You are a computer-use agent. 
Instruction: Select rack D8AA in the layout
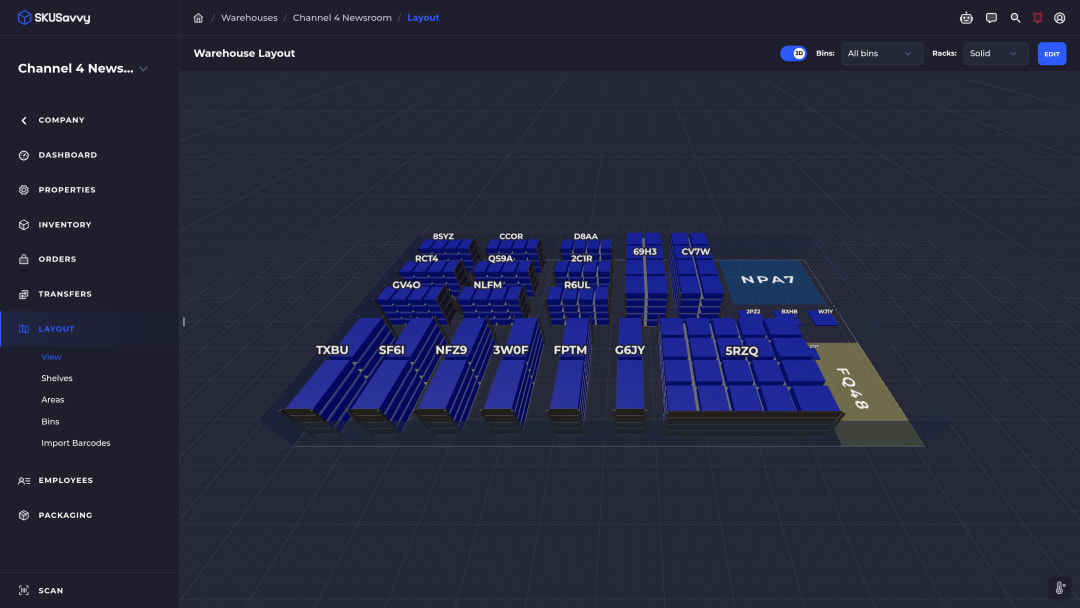coord(586,247)
